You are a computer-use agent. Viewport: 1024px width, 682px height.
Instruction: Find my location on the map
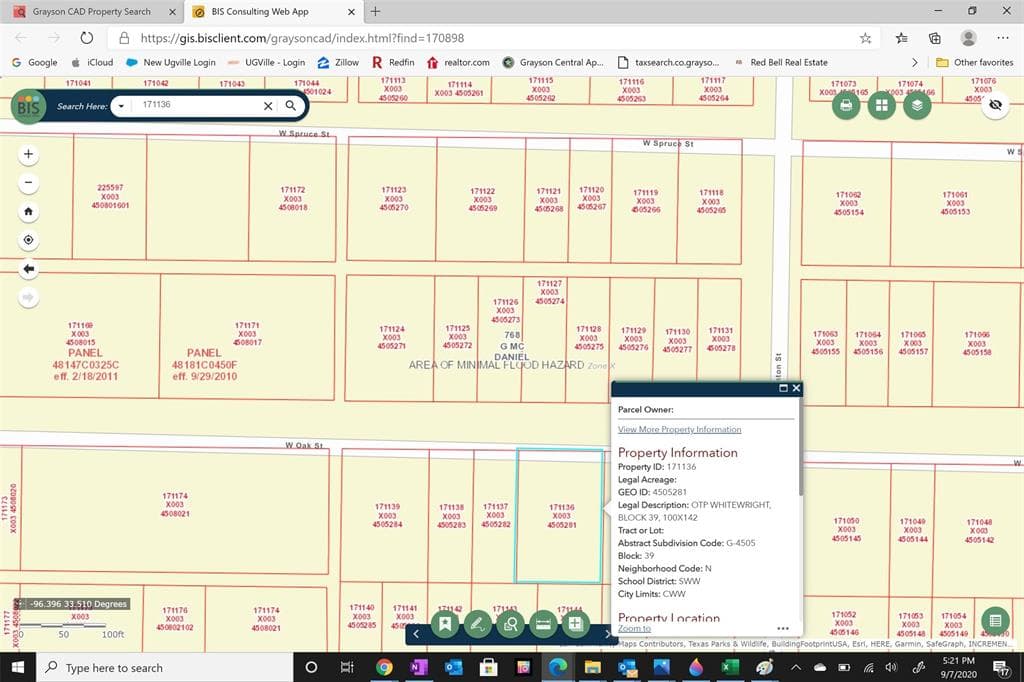coord(28,240)
